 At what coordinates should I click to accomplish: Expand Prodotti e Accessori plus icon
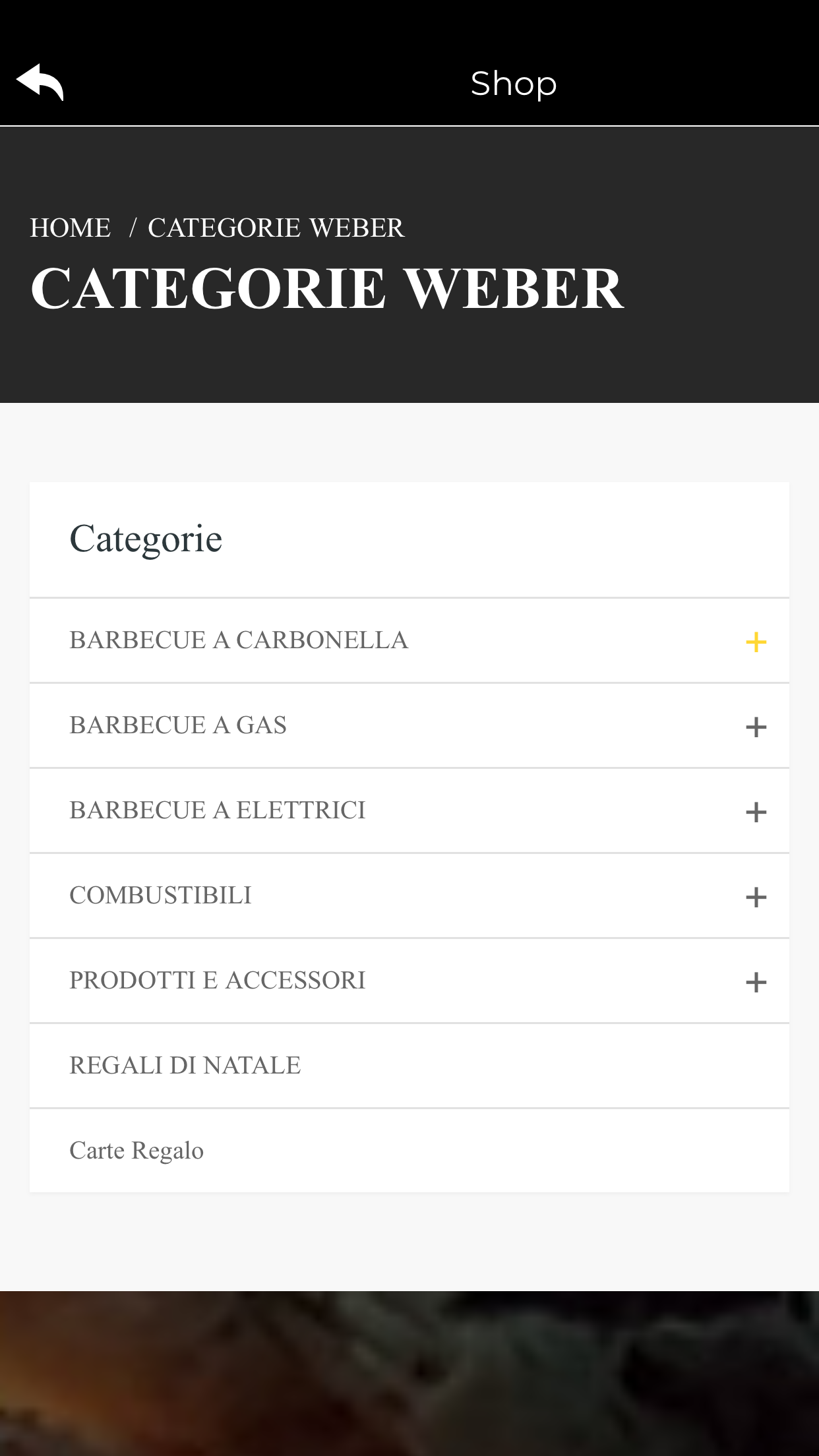[x=756, y=982]
